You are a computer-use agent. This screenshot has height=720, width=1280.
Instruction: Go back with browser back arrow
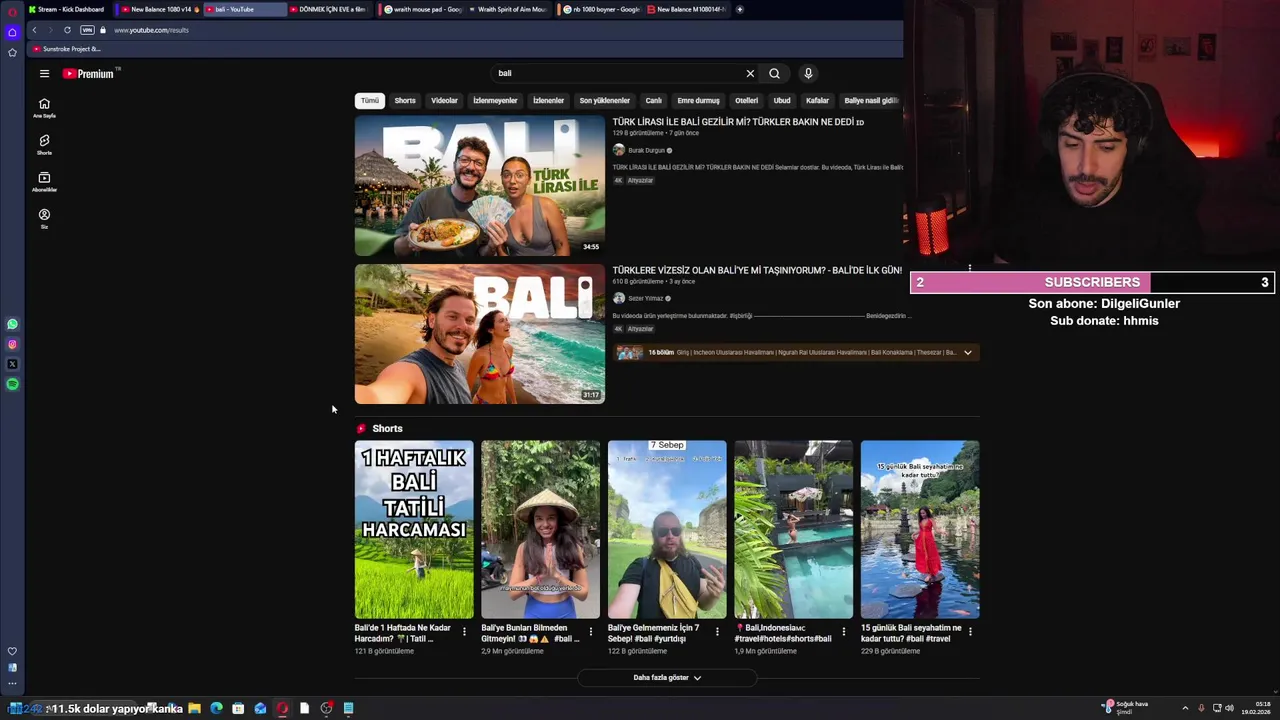tap(34, 30)
